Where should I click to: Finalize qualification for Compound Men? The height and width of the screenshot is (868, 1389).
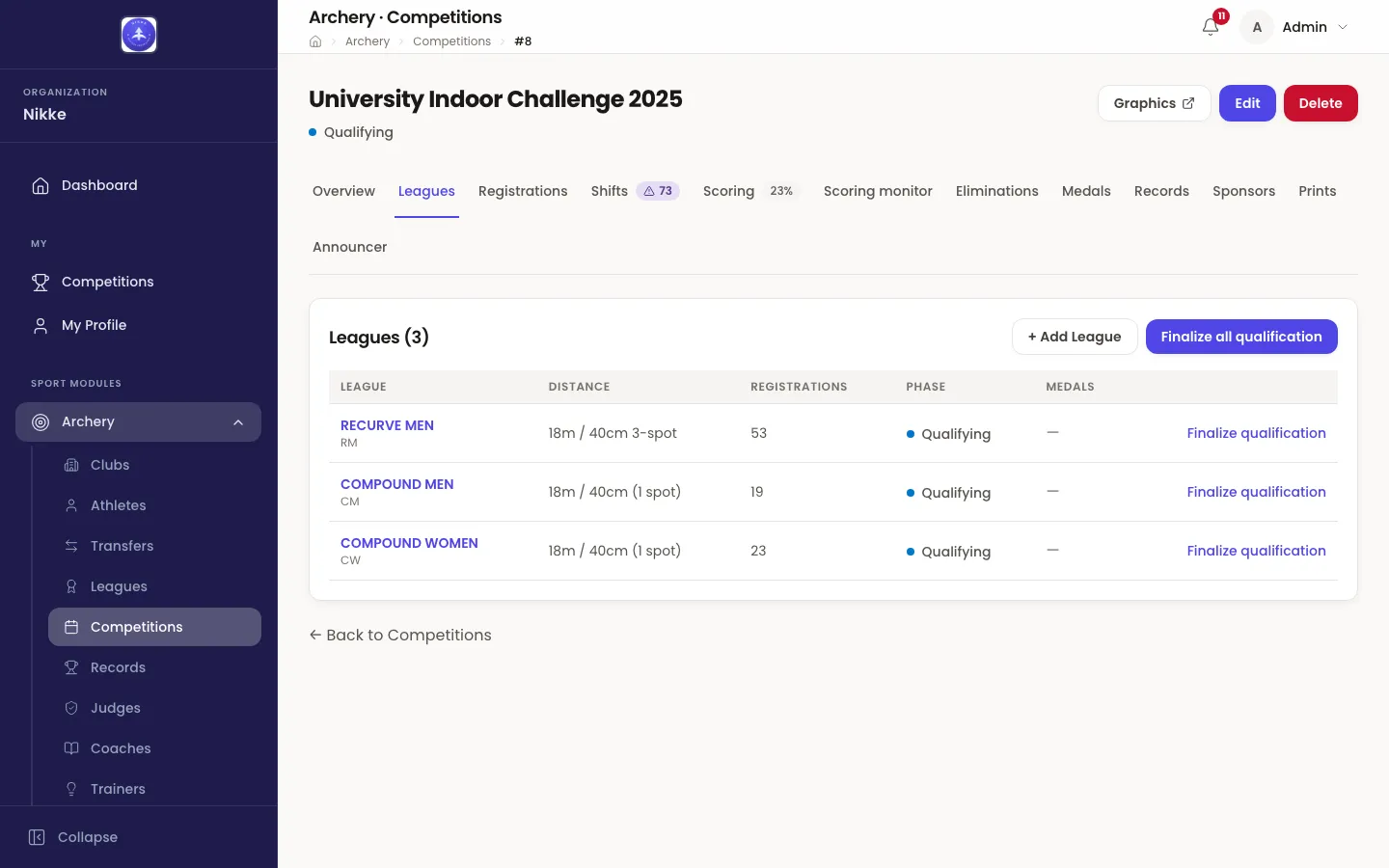[x=1256, y=492]
